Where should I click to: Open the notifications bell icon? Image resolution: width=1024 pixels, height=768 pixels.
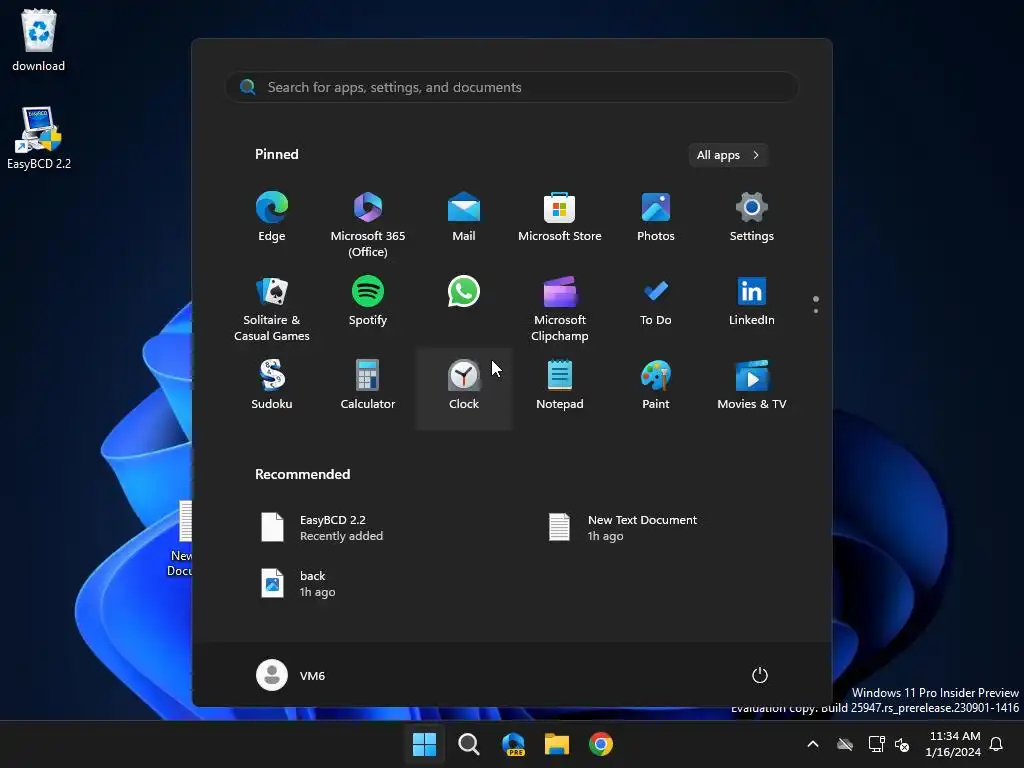coord(997,744)
